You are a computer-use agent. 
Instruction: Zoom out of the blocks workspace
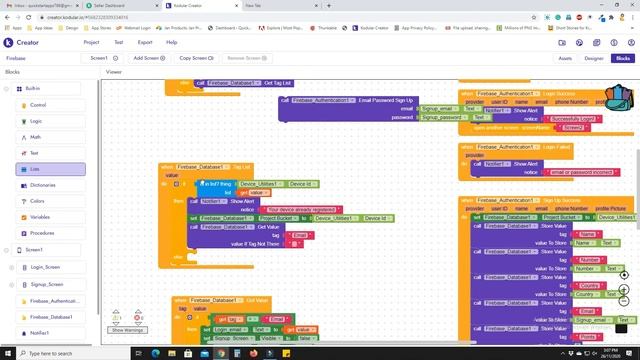pos(624,301)
